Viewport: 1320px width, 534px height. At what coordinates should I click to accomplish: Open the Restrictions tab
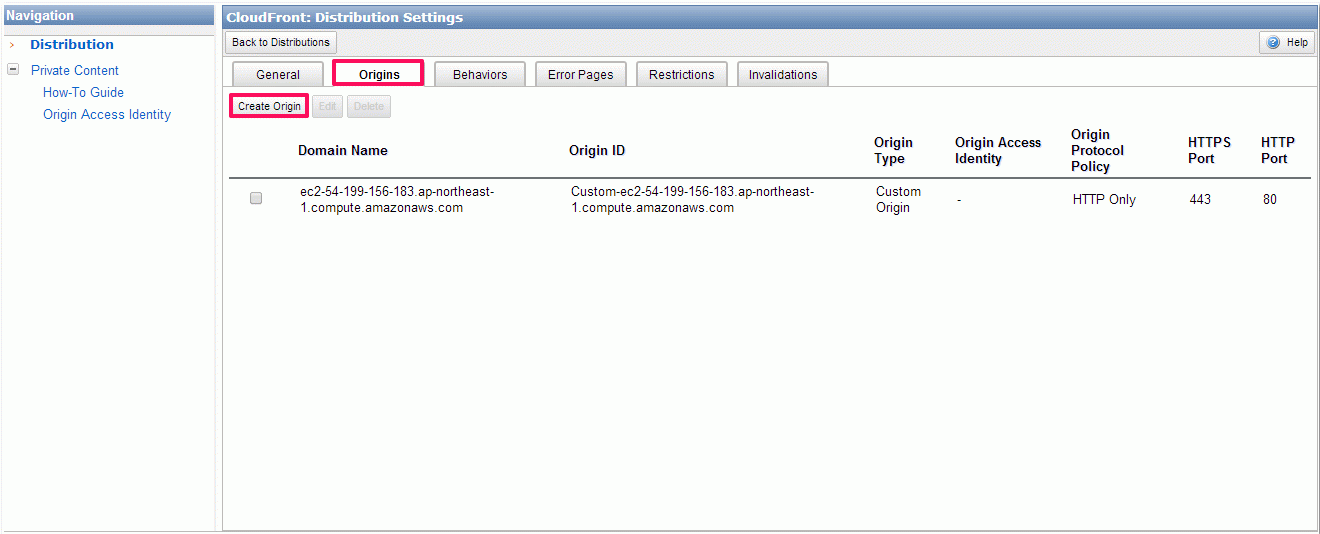pyautogui.click(x=682, y=75)
